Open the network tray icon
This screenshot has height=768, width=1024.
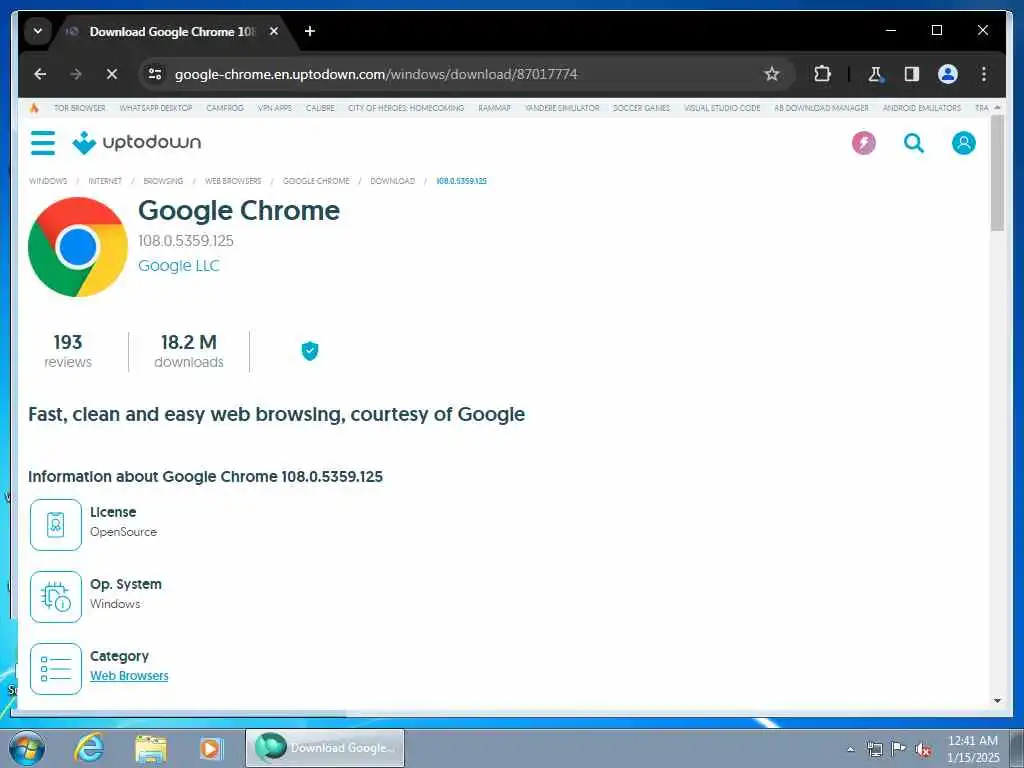click(874, 749)
